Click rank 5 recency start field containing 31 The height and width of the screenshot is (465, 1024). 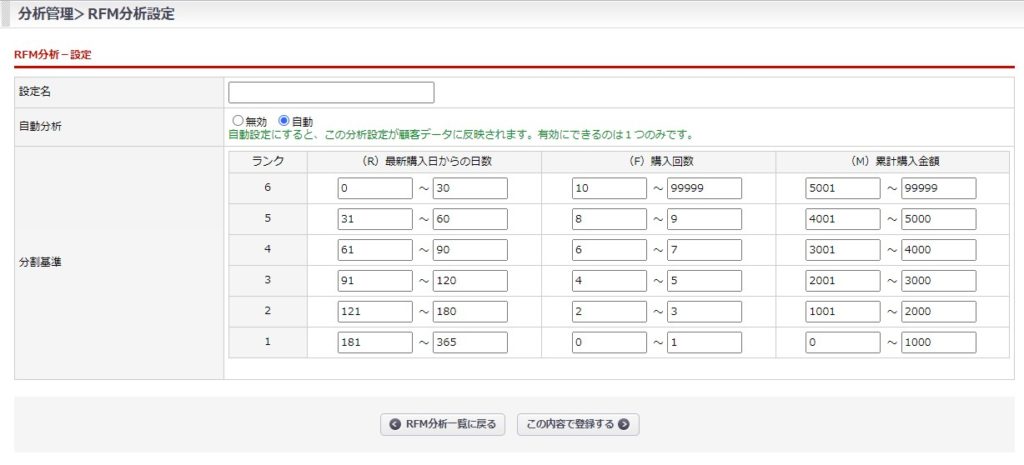[375, 219]
